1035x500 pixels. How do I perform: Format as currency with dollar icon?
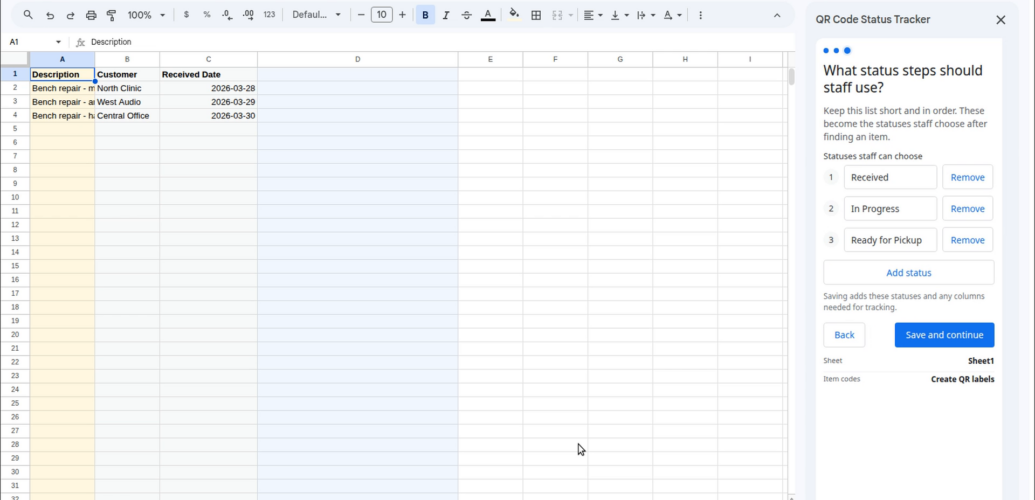click(x=186, y=15)
